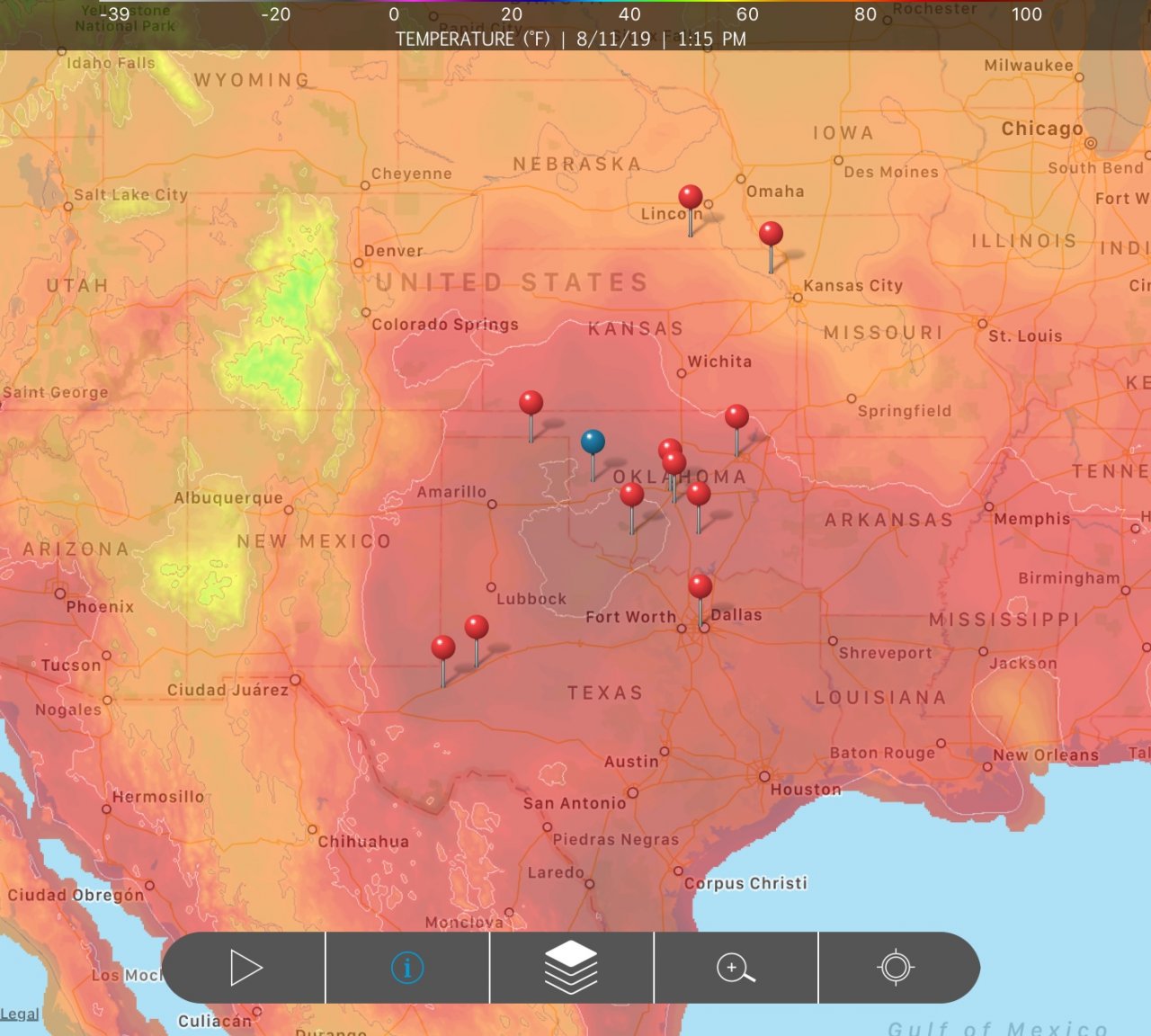Tap the locate-me crosshair icon
Screen dimensions: 1151x1036
tap(896, 968)
